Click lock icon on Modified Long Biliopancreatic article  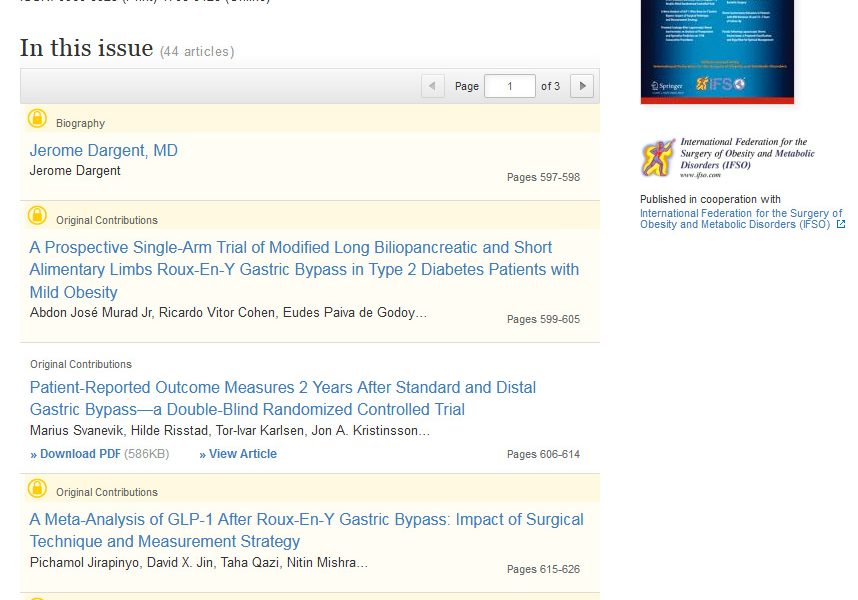pos(37,216)
